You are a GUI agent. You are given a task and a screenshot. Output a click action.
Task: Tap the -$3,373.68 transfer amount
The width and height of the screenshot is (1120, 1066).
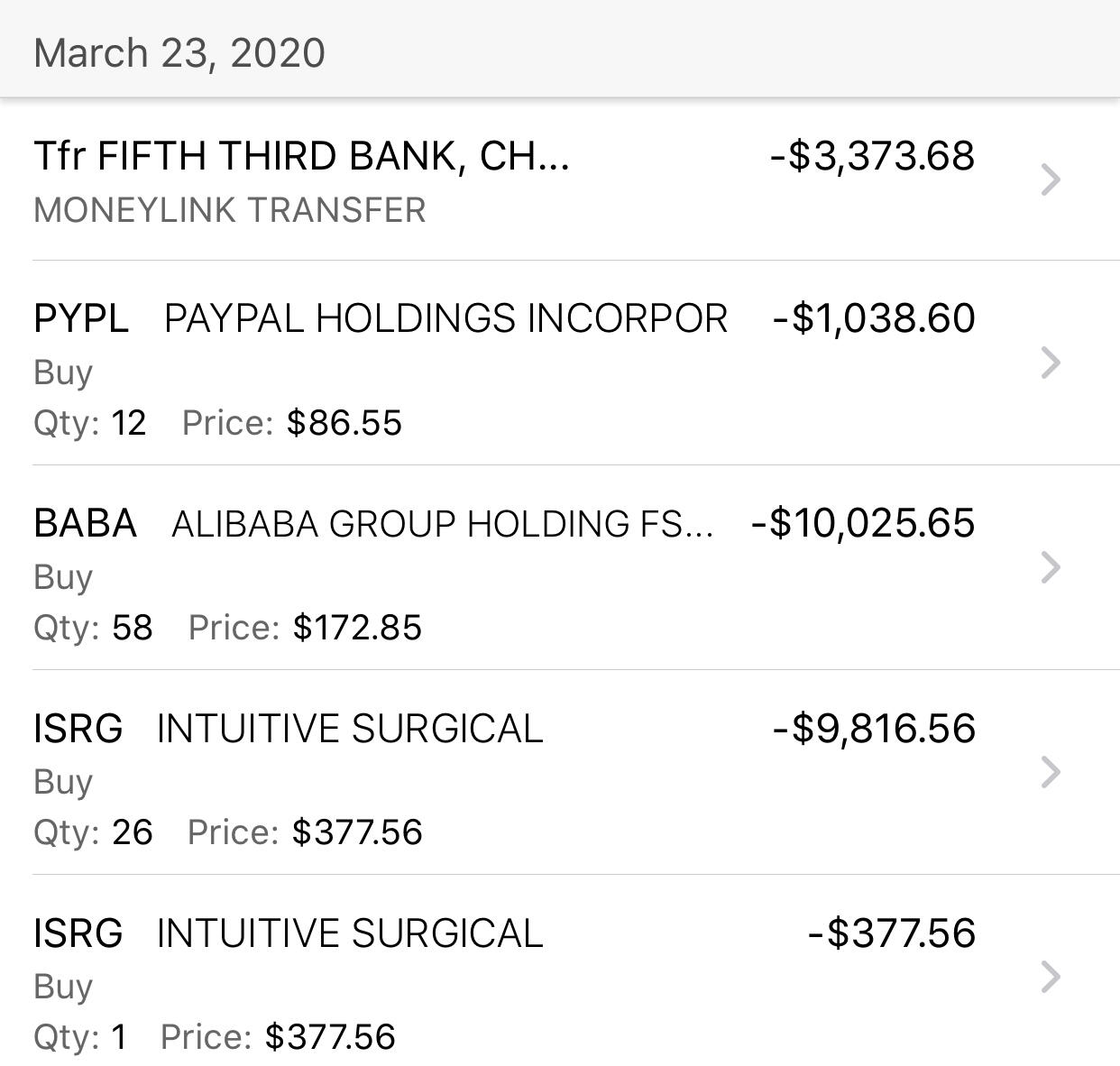coord(872,156)
